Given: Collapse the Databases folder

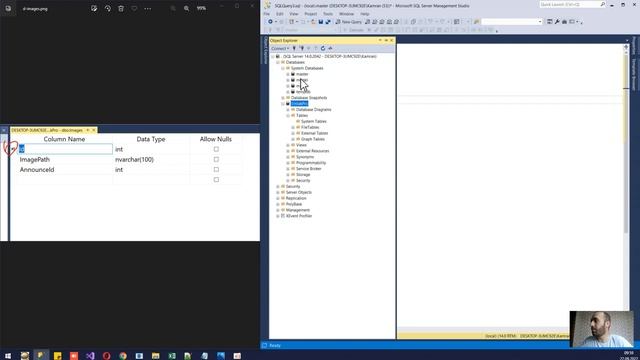Looking at the screenshot, I should (278, 62).
